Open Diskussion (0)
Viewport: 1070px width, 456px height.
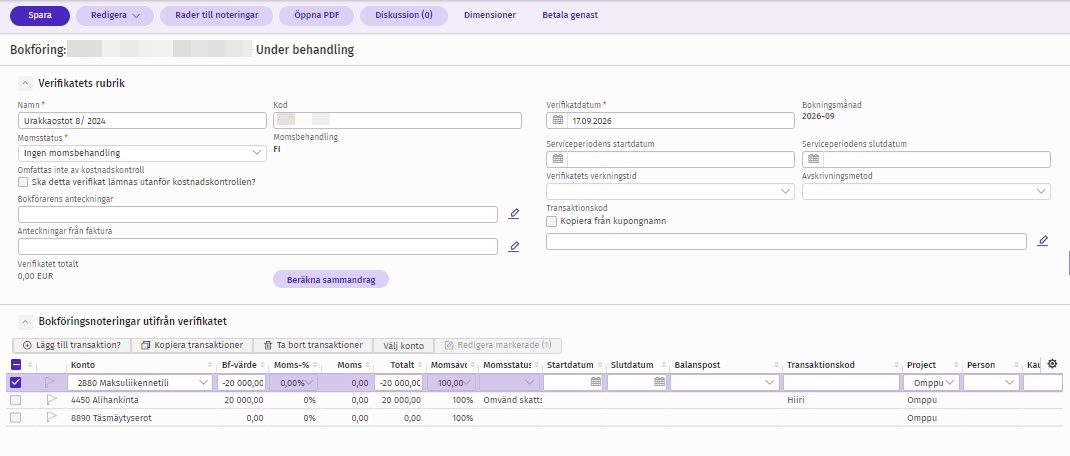click(403, 15)
